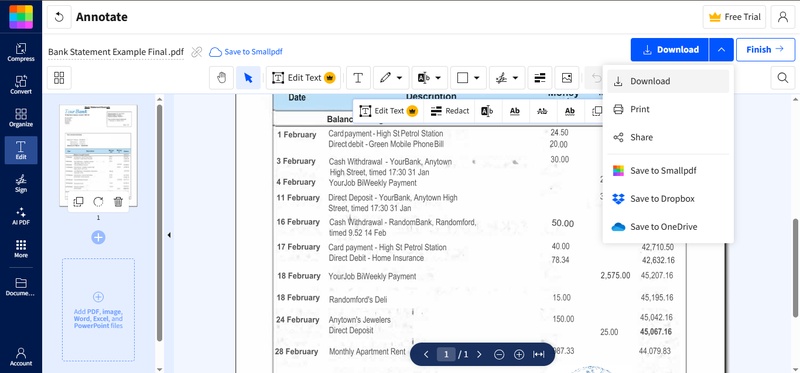The width and height of the screenshot is (800, 373).
Task: Zoom in with the plus button
Action: tap(519, 355)
